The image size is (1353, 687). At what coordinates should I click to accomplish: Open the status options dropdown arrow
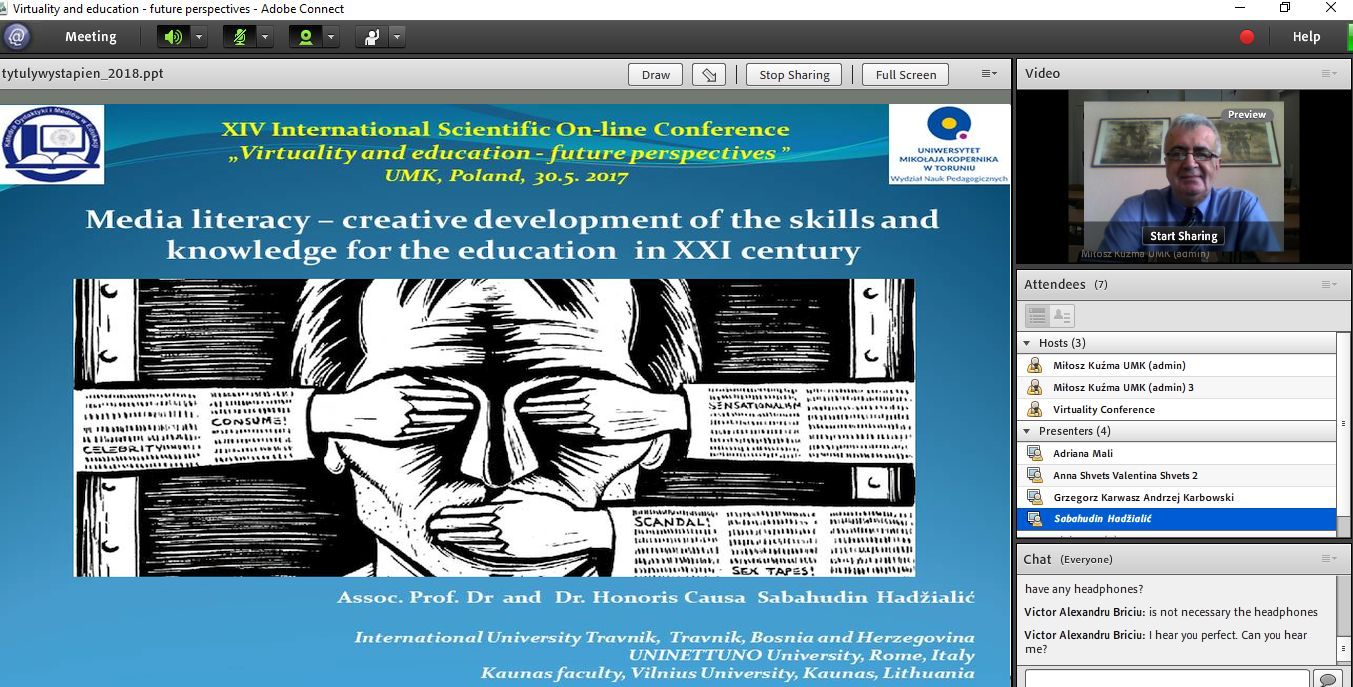(397, 37)
